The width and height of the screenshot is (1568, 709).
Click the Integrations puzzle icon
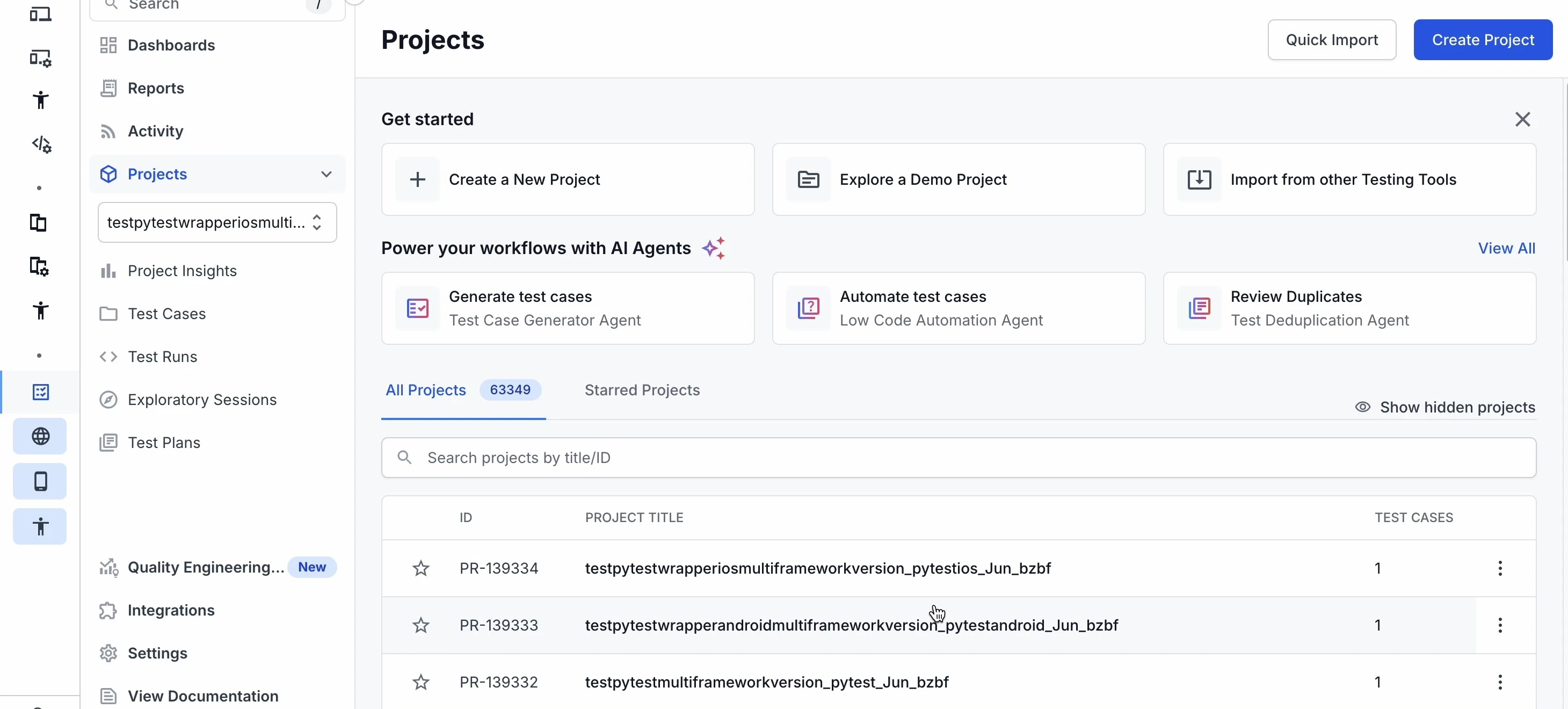point(108,610)
